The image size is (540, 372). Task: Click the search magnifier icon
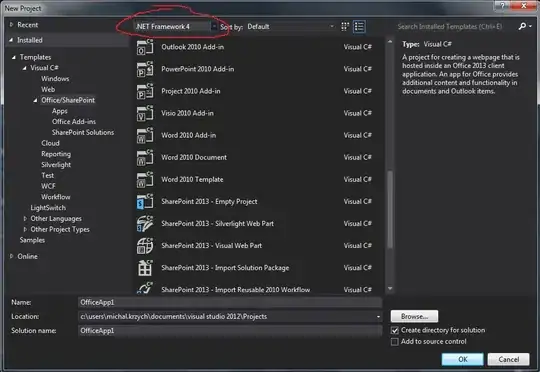pos(522,26)
